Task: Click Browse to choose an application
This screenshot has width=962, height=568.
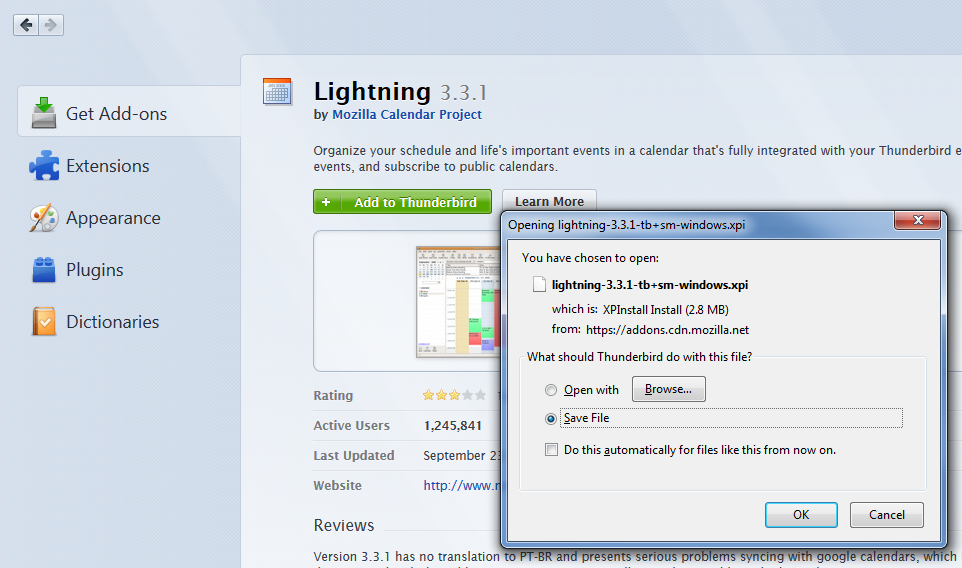Action: click(669, 390)
